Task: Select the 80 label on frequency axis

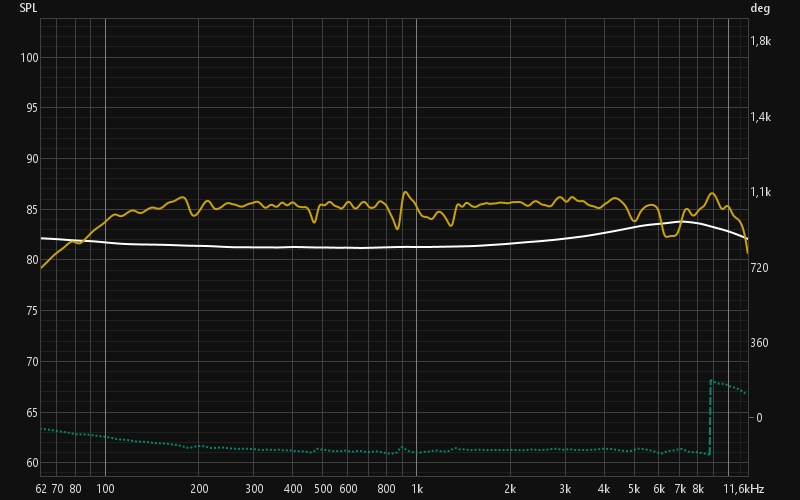Action: [76, 489]
